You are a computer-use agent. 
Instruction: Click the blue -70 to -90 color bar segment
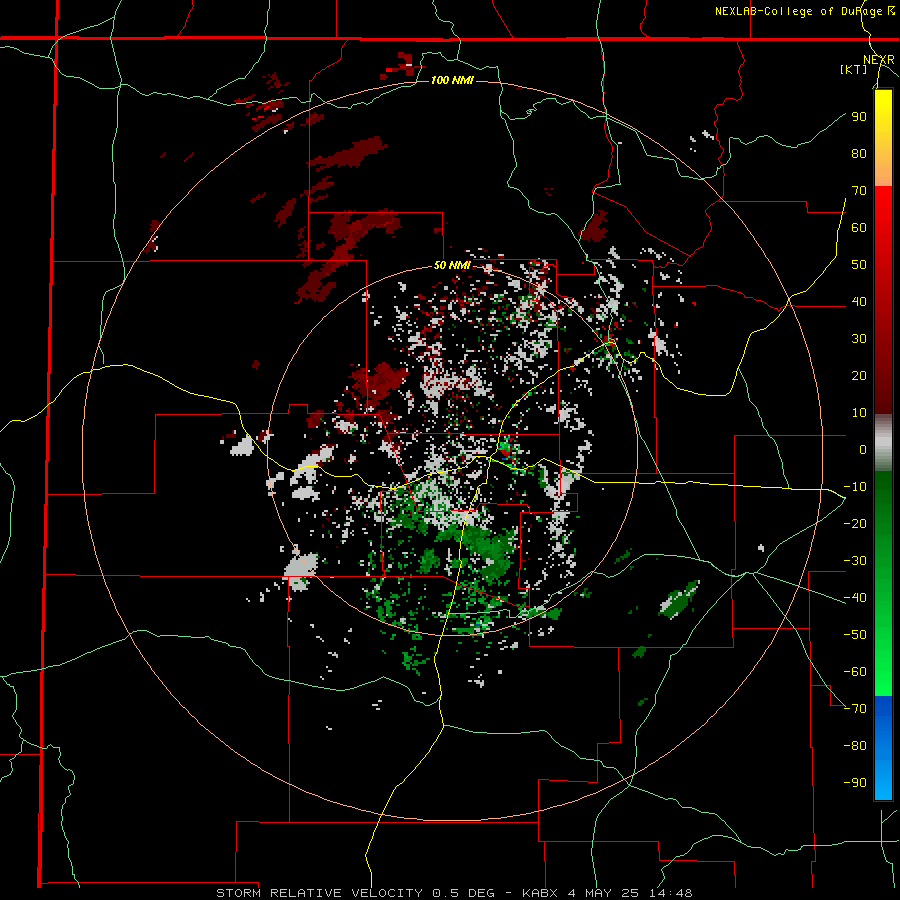(x=883, y=748)
